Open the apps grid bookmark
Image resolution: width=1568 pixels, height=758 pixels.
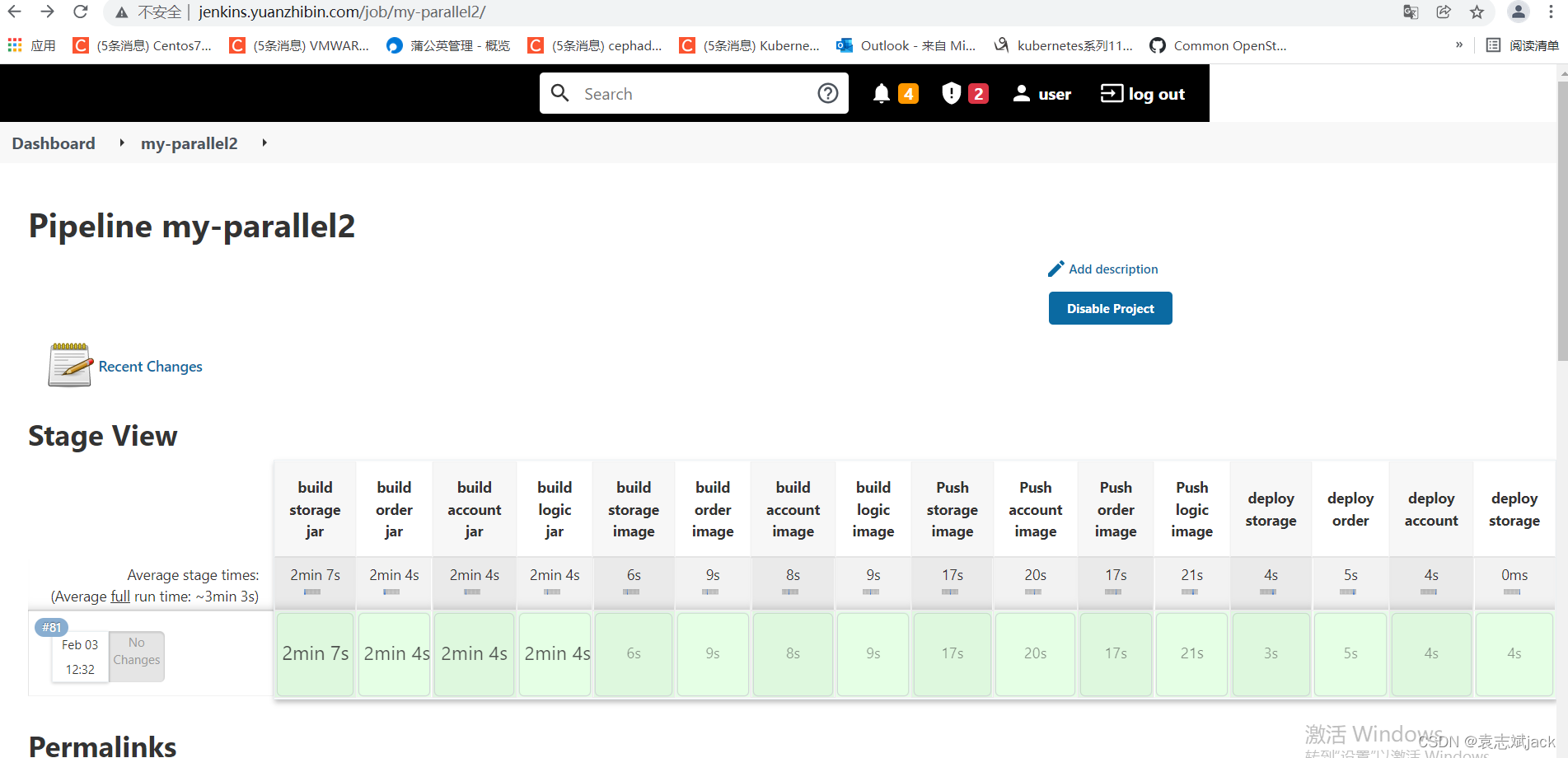pyautogui.click(x=31, y=45)
